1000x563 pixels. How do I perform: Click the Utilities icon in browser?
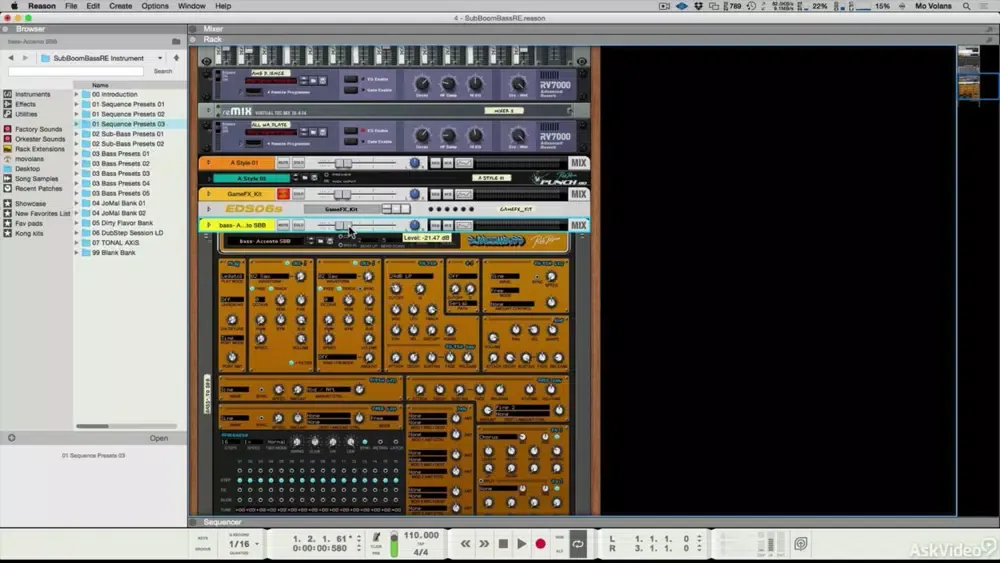tap(8, 114)
